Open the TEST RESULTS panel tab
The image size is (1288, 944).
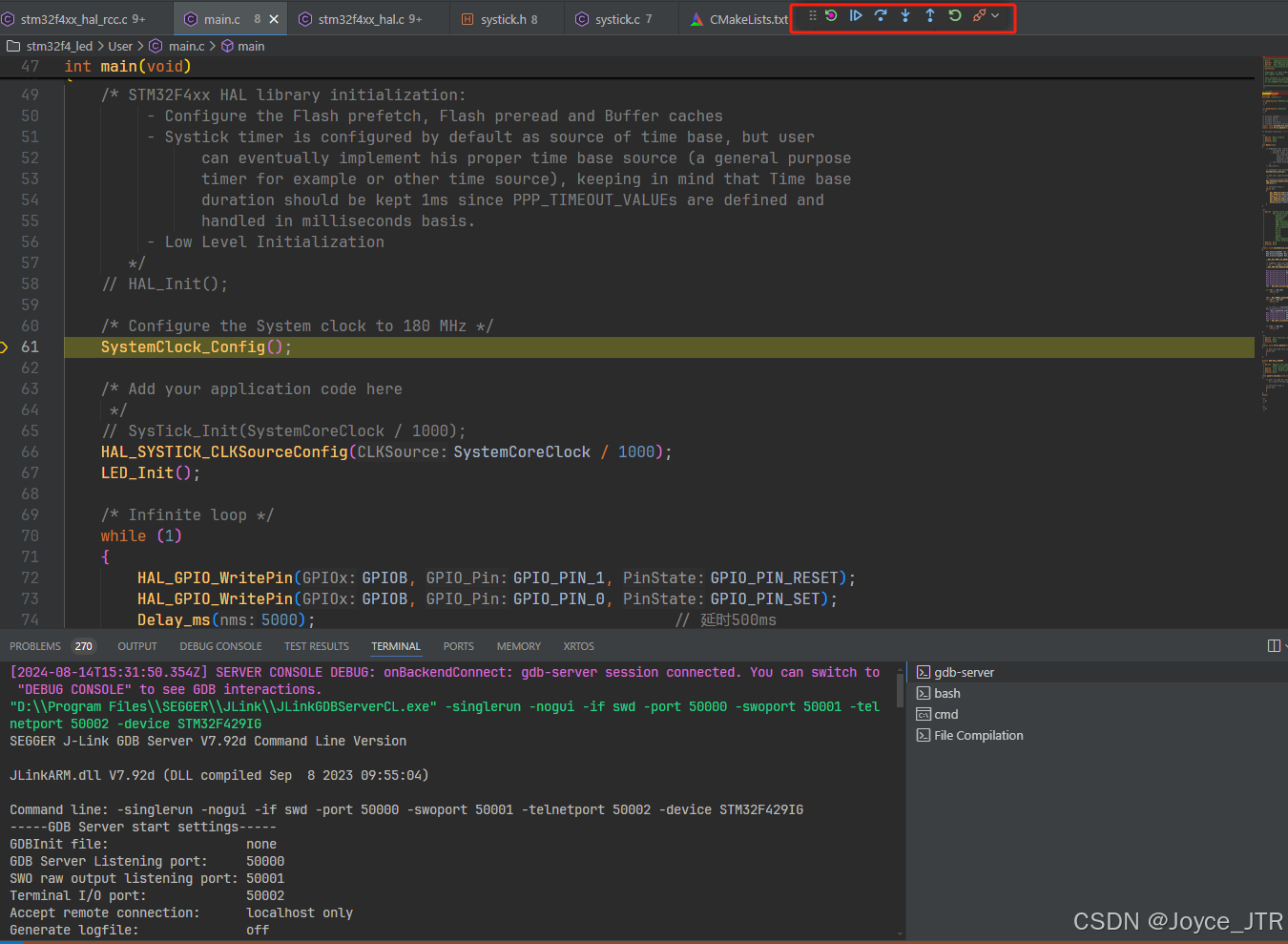(x=317, y=646)
